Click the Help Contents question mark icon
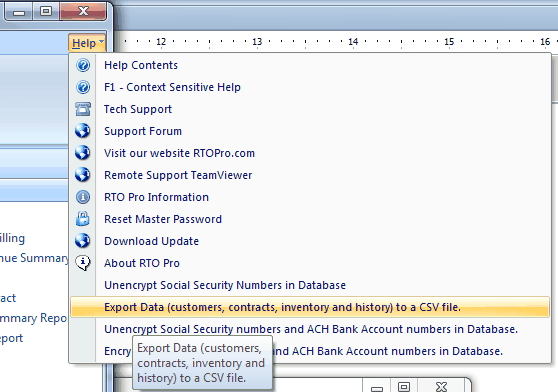 tap(83, 65)
